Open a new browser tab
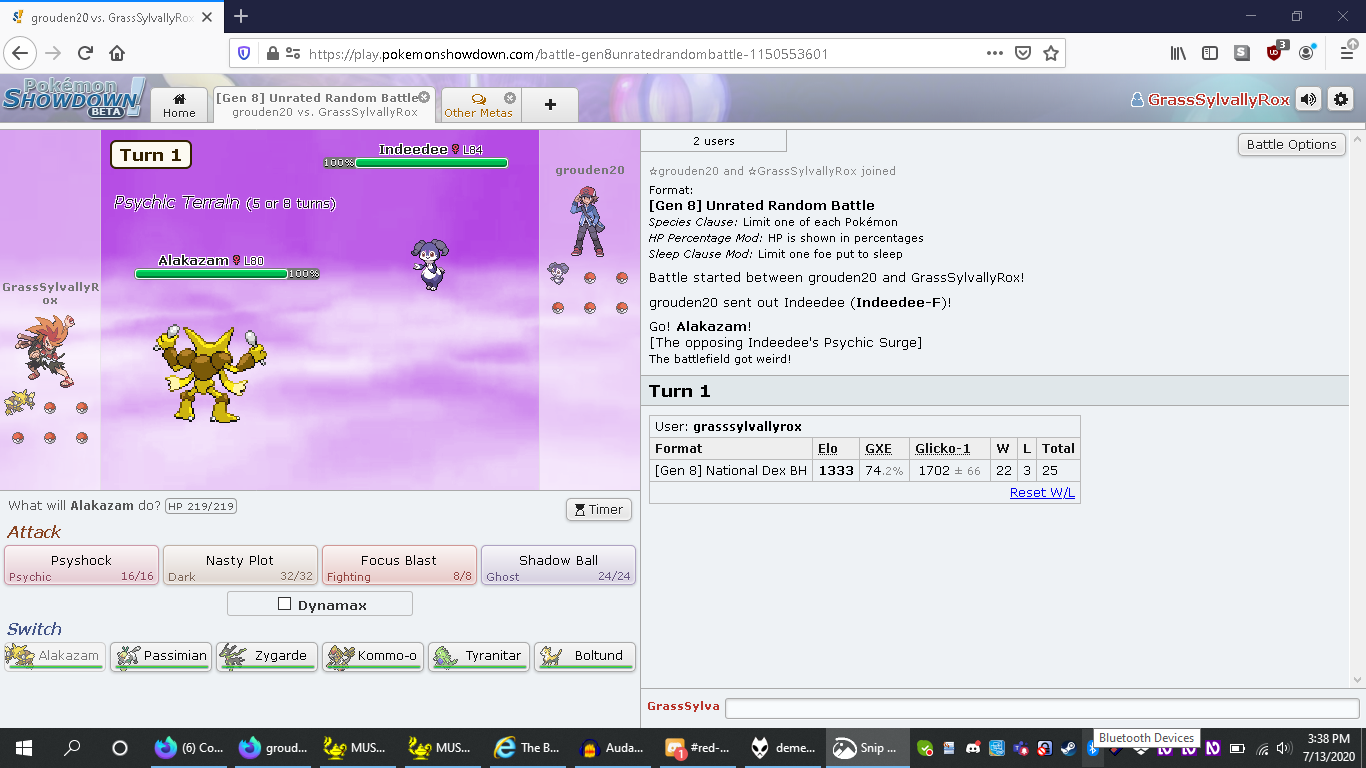This screenshot has width=1366, height=768. click(x=241, y=16)
